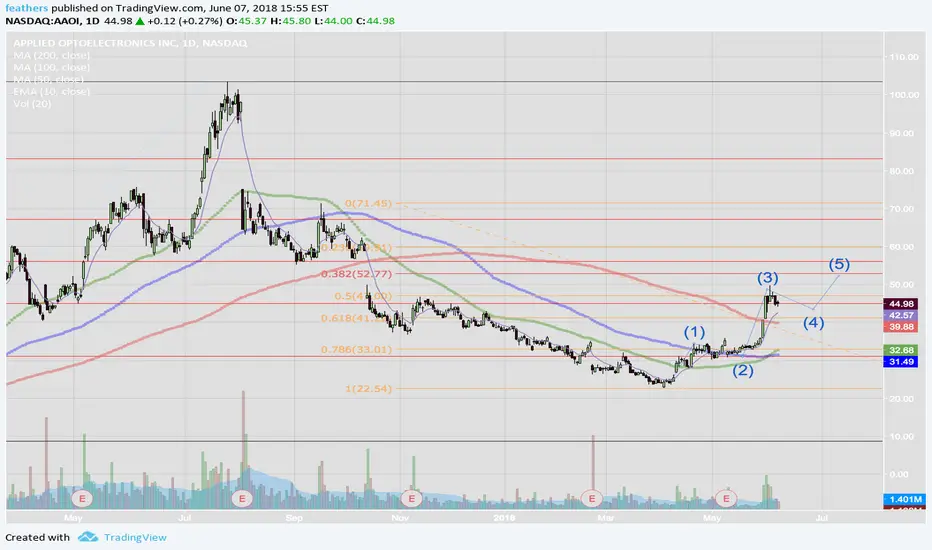The width and height of the screenshot is (932, 550).
Task: Click the 2018 time axis label
Action: click(x=504, y=518)
